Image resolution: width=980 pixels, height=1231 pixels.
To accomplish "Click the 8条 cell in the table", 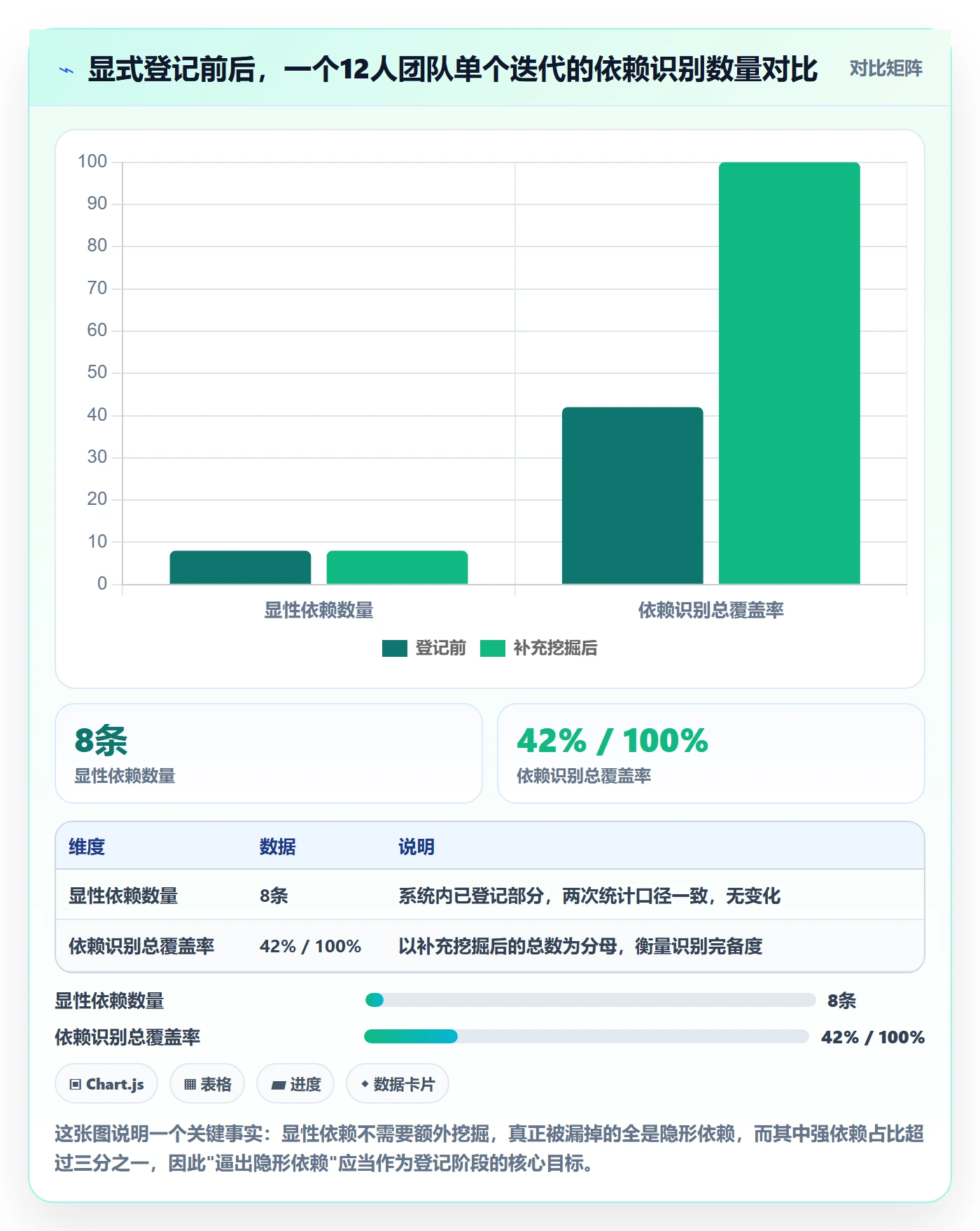I will [274, 896].
